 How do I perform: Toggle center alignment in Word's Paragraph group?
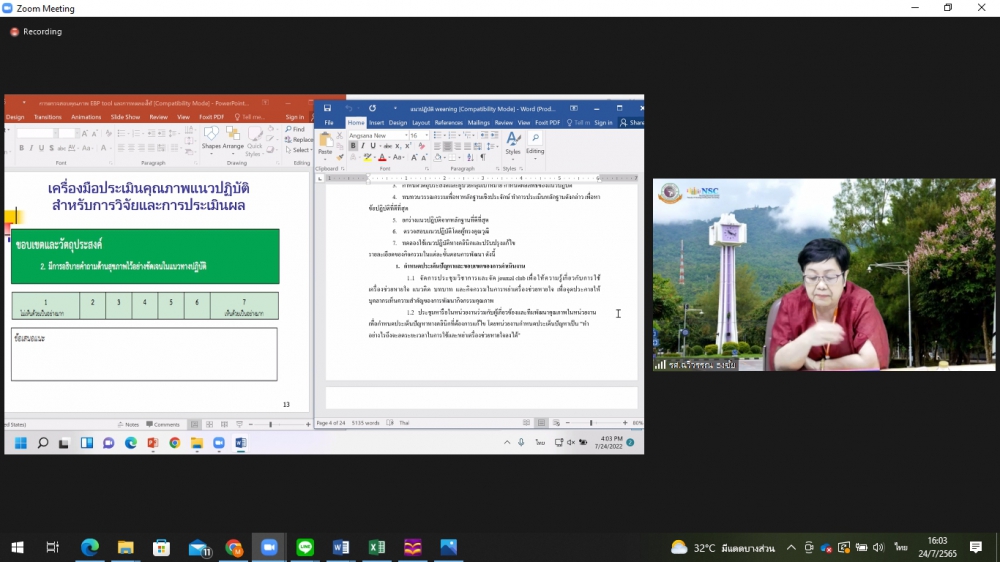tap(448, 146)
